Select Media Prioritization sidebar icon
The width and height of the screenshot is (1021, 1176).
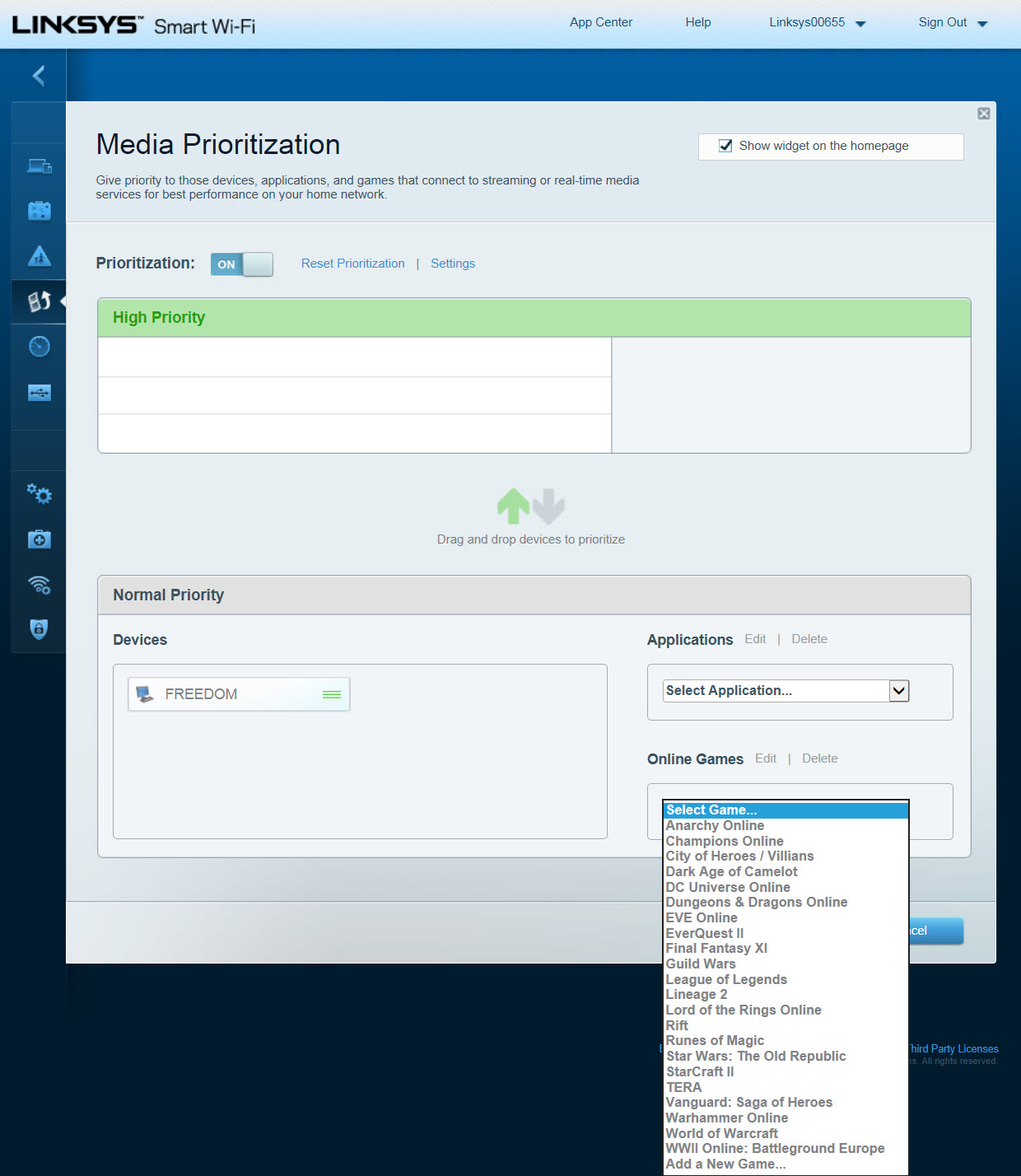click(40, 301)
